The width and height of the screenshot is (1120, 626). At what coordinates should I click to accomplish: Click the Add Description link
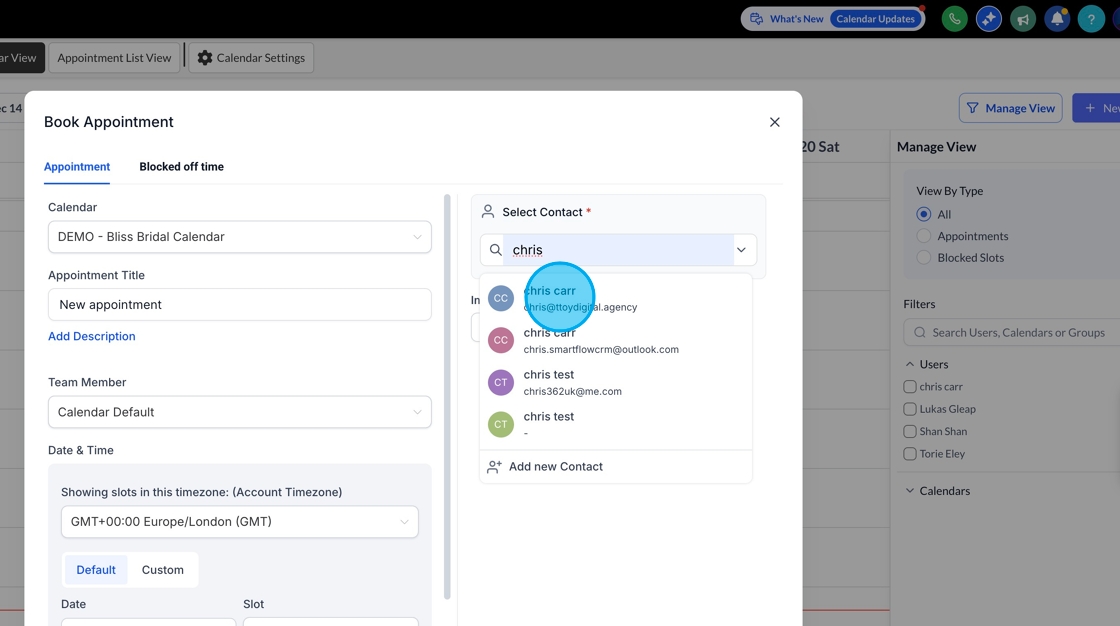point(91,336)
